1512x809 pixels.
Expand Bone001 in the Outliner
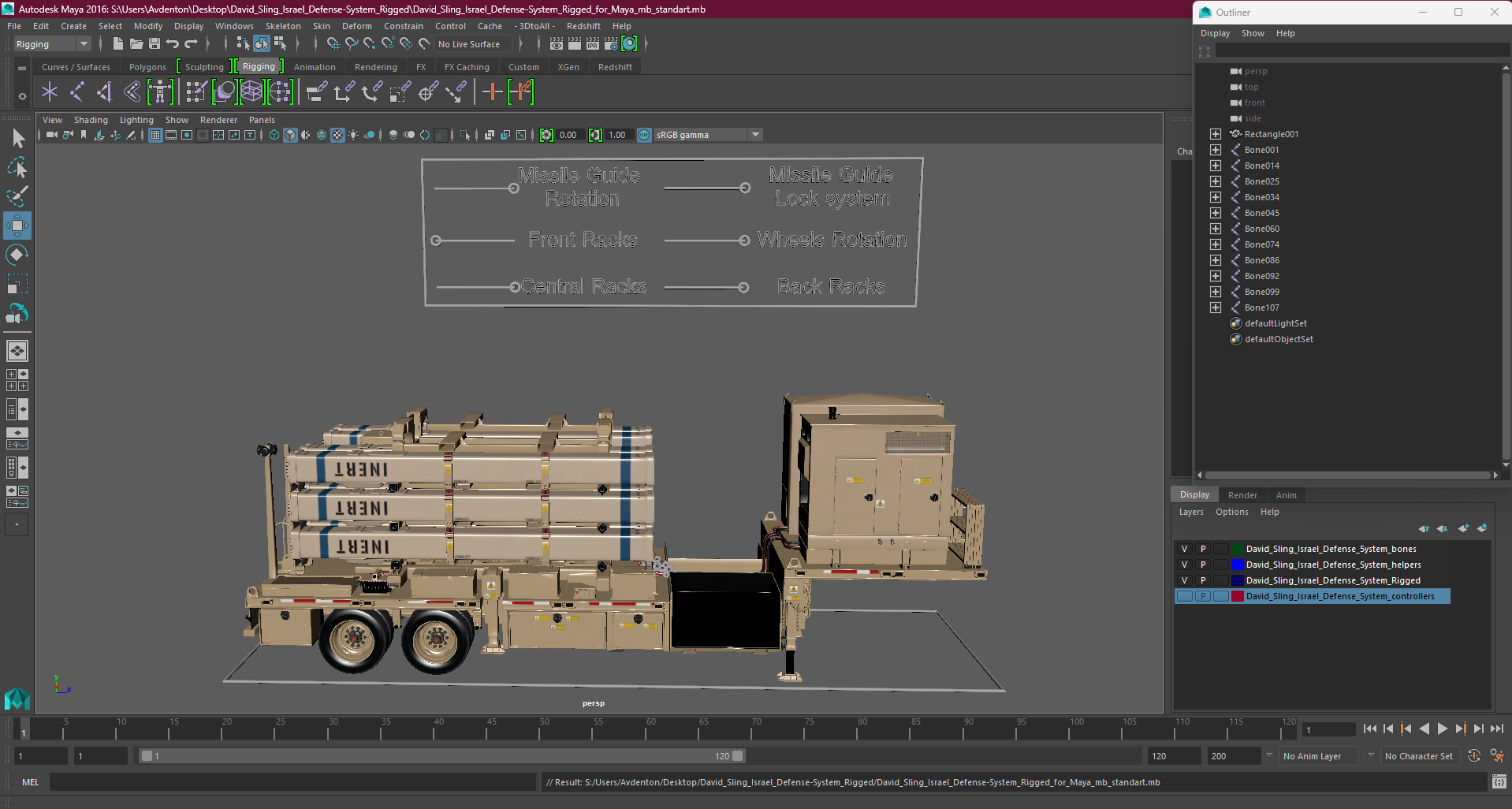(x=1216, y=150)
